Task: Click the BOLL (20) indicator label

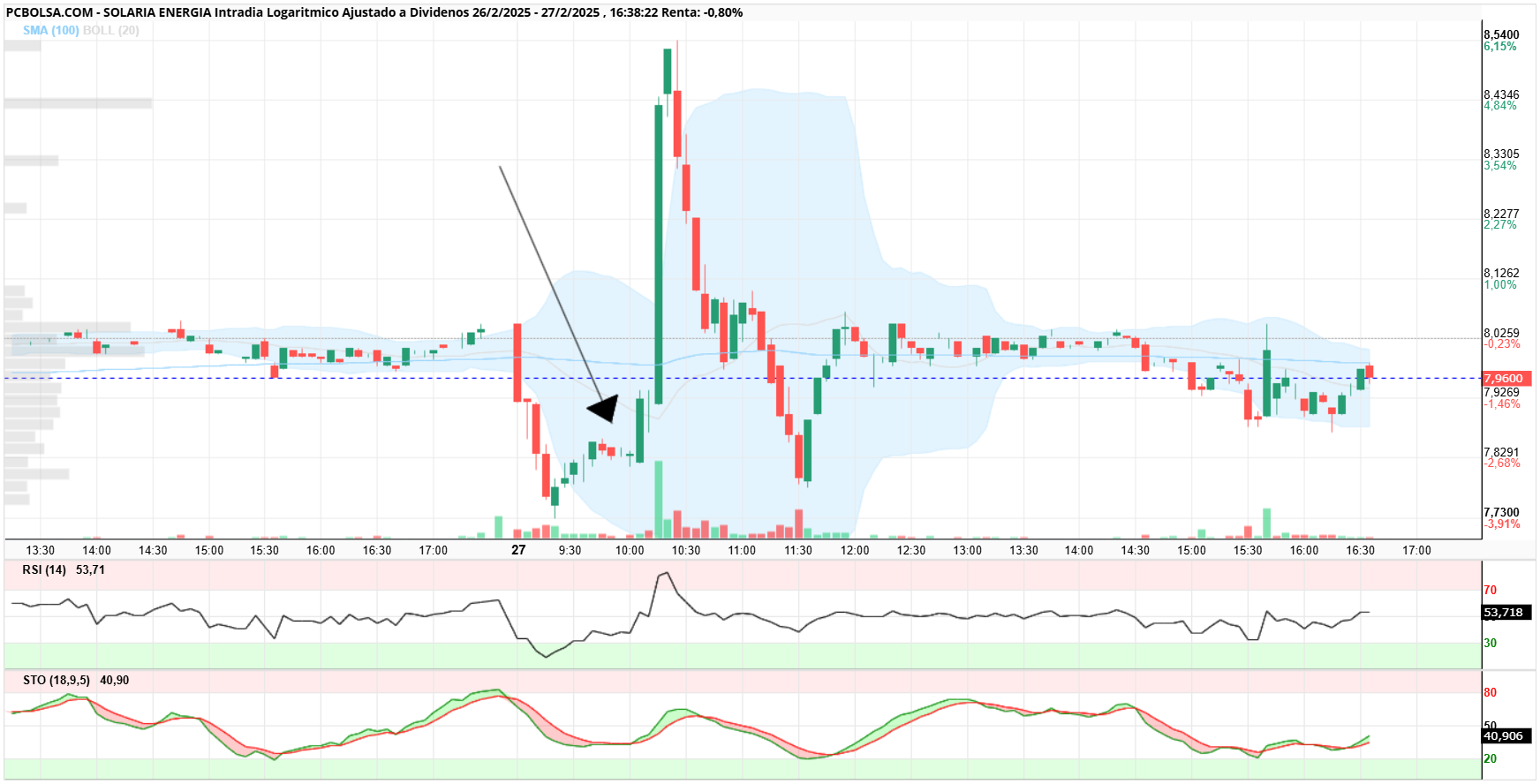Action: click(x=111, y=30)
